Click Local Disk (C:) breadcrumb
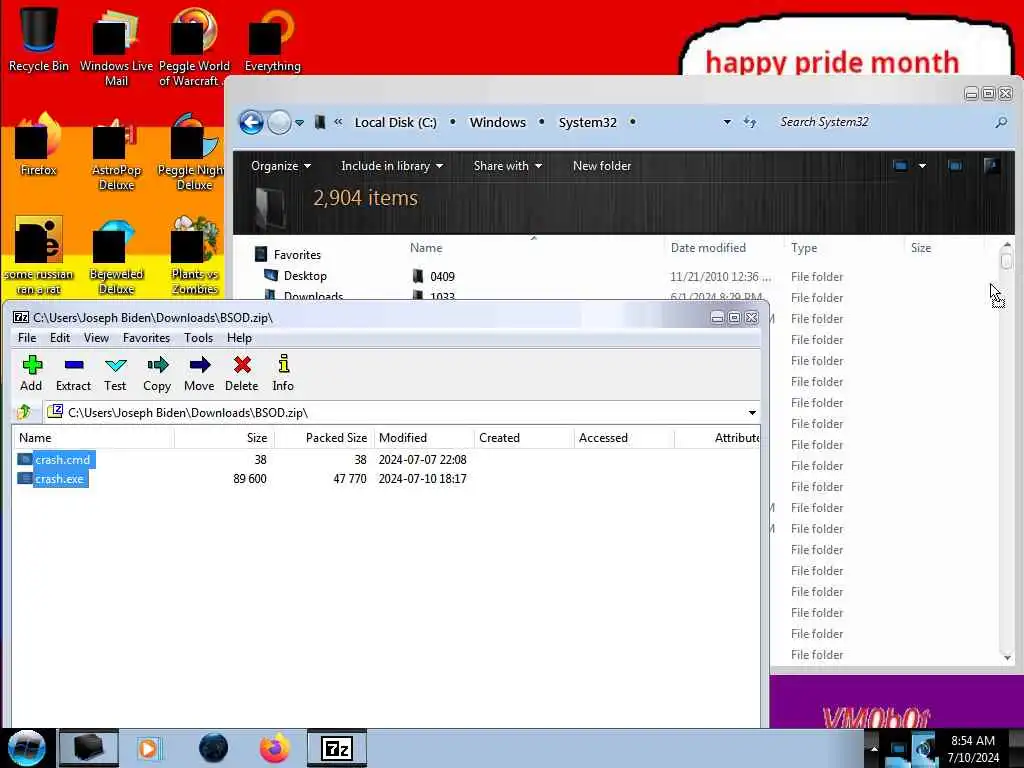1024x768 pixels. (x=395, y=122)
